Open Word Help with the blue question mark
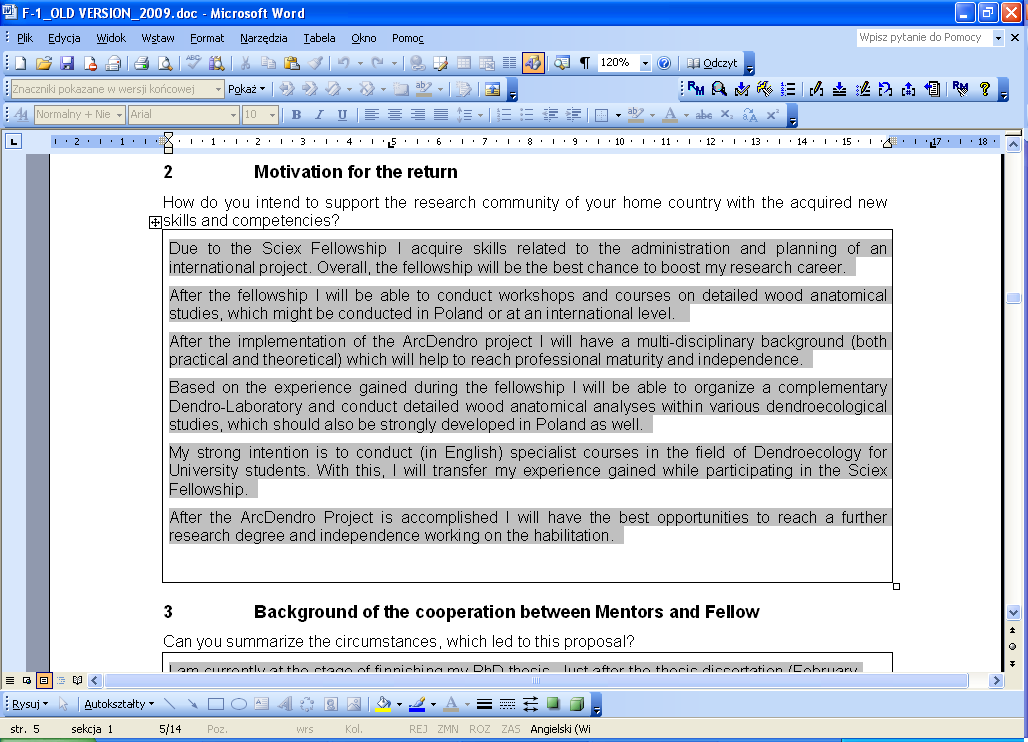Screen dimensions: 1028x742 pos(664,63)
